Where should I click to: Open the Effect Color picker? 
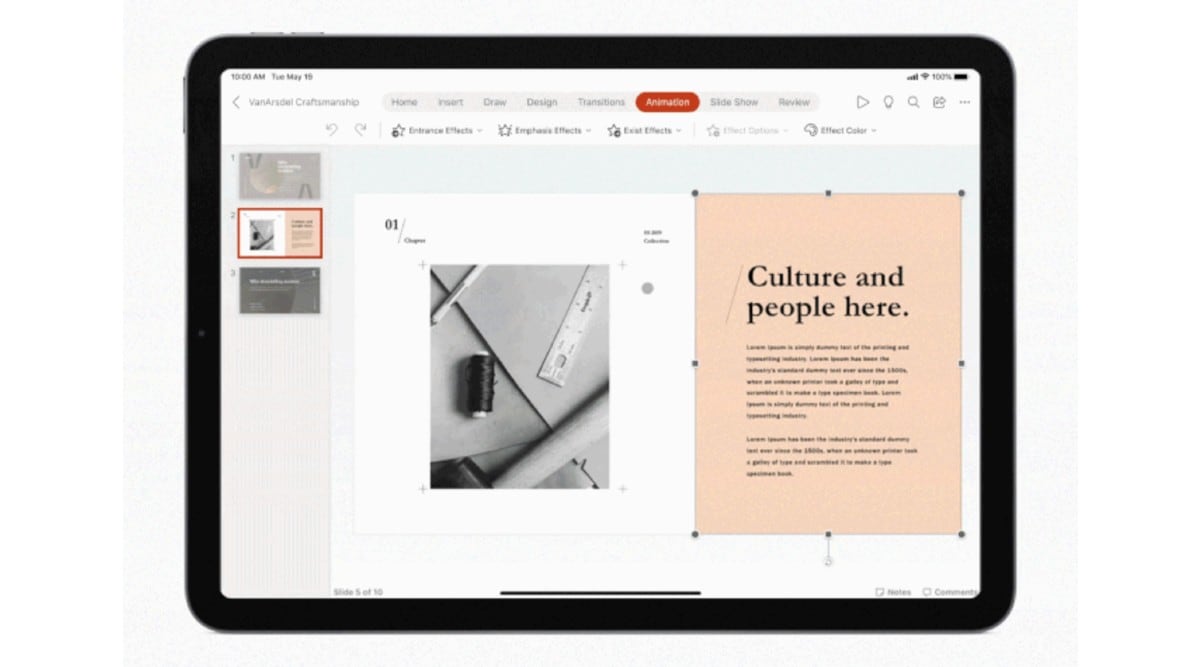point(841,131)
